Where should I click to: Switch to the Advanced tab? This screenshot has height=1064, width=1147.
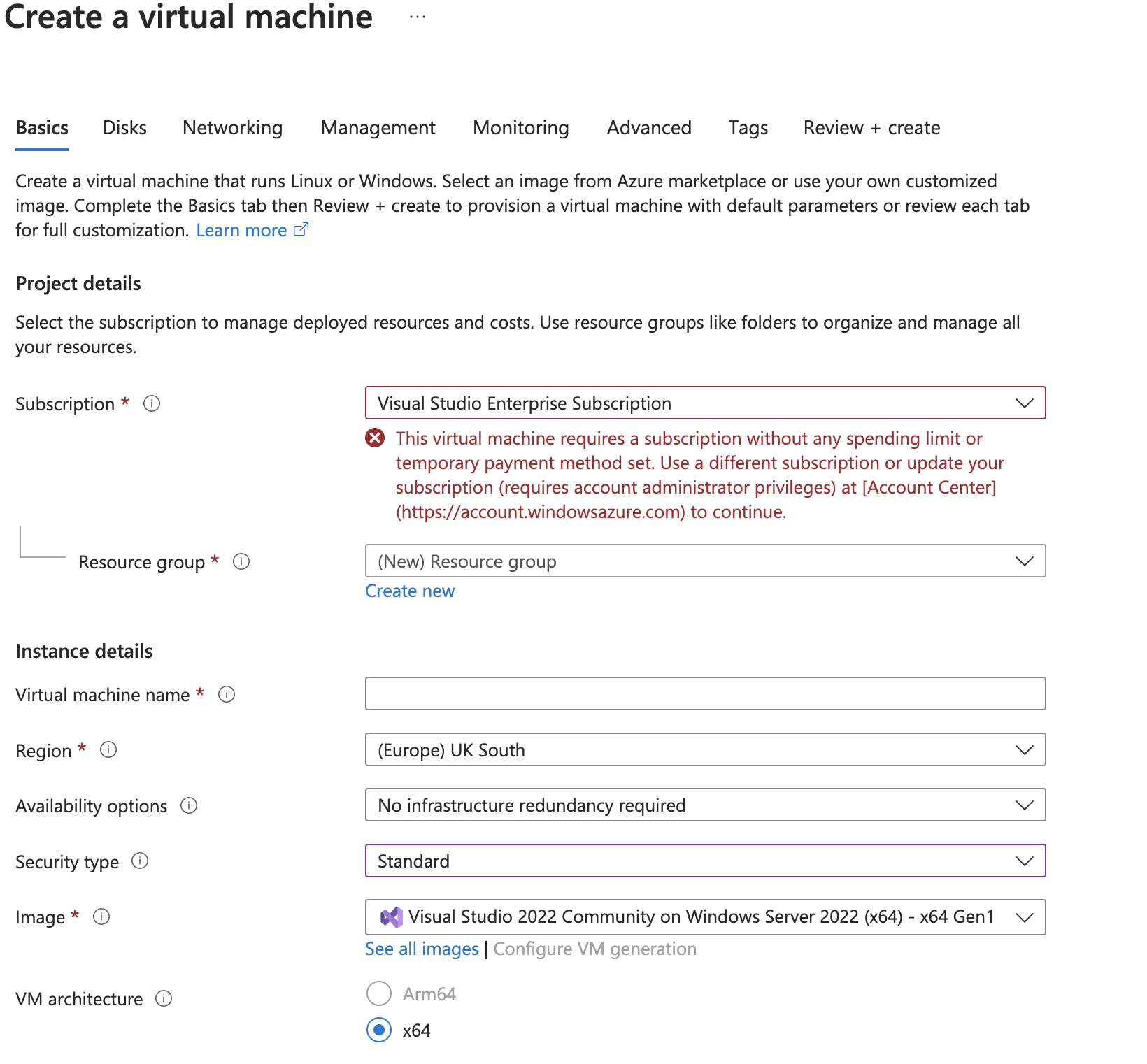point(649,128)
